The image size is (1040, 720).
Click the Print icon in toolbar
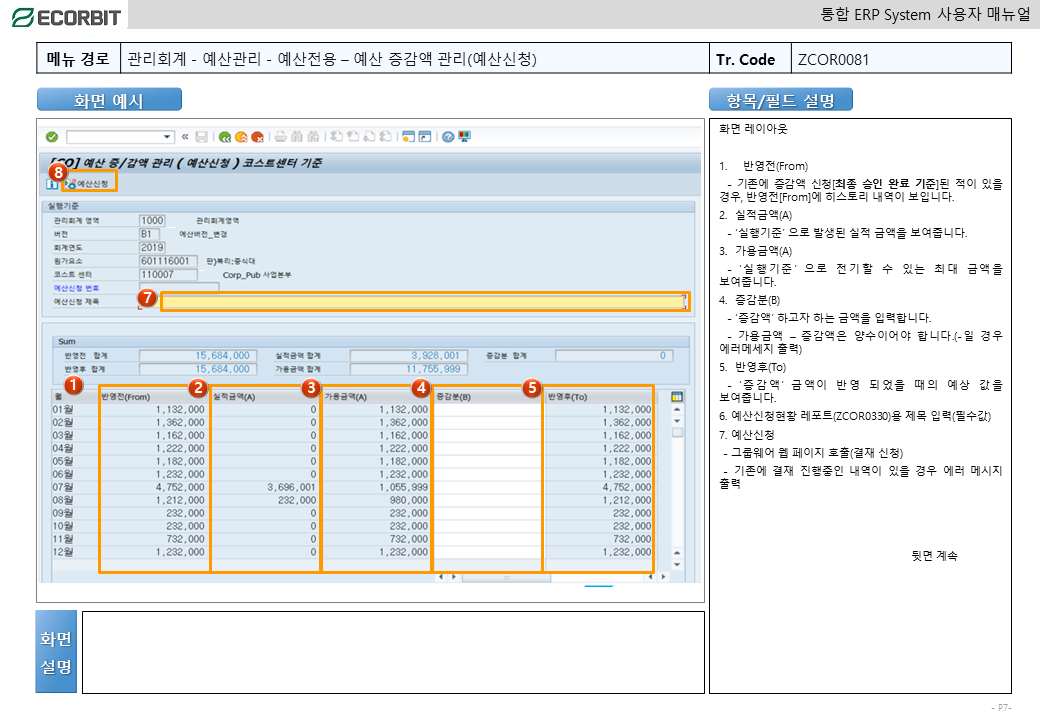pyautogui.click(x=281, y=137)
